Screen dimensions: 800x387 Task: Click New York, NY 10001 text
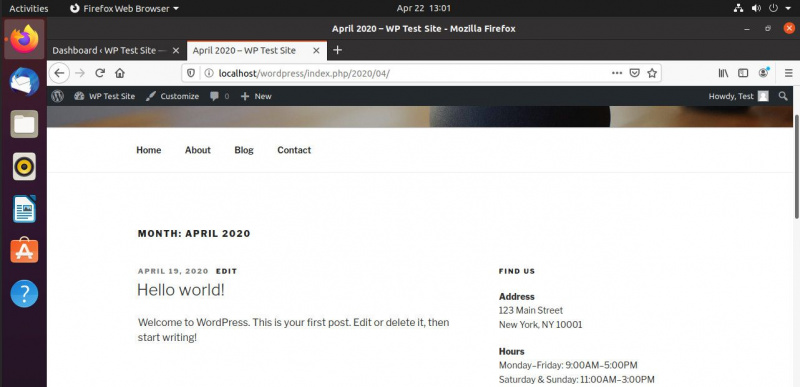(540, 324)
